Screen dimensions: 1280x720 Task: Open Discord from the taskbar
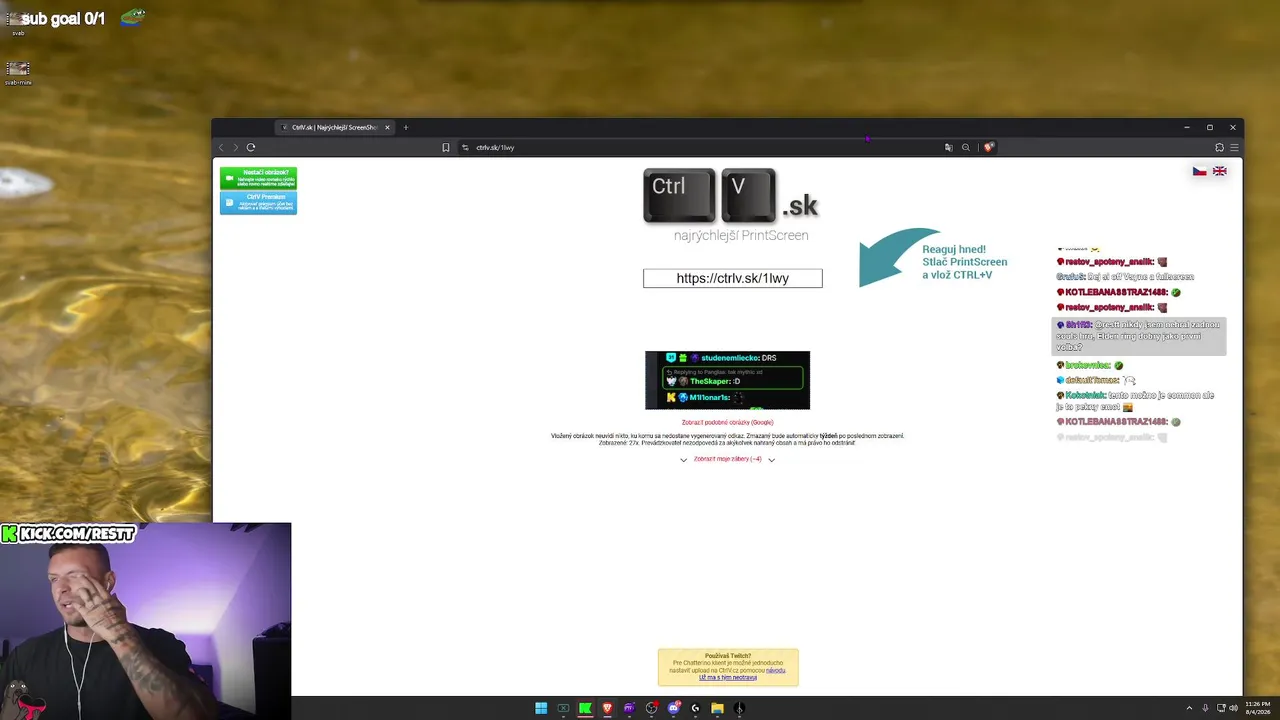click(673, 708)
